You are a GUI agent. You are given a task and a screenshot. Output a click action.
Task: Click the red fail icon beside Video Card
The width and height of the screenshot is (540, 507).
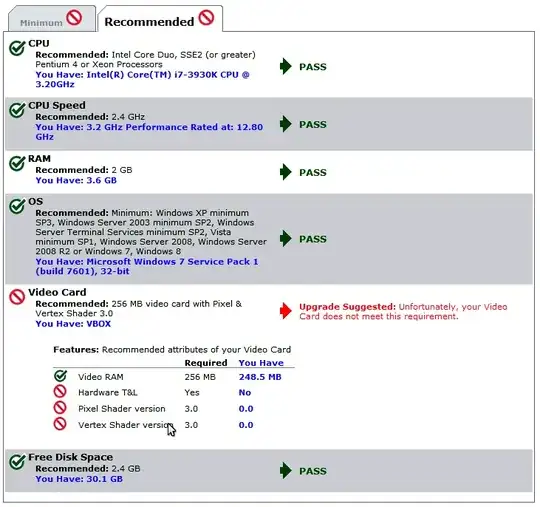17,297
